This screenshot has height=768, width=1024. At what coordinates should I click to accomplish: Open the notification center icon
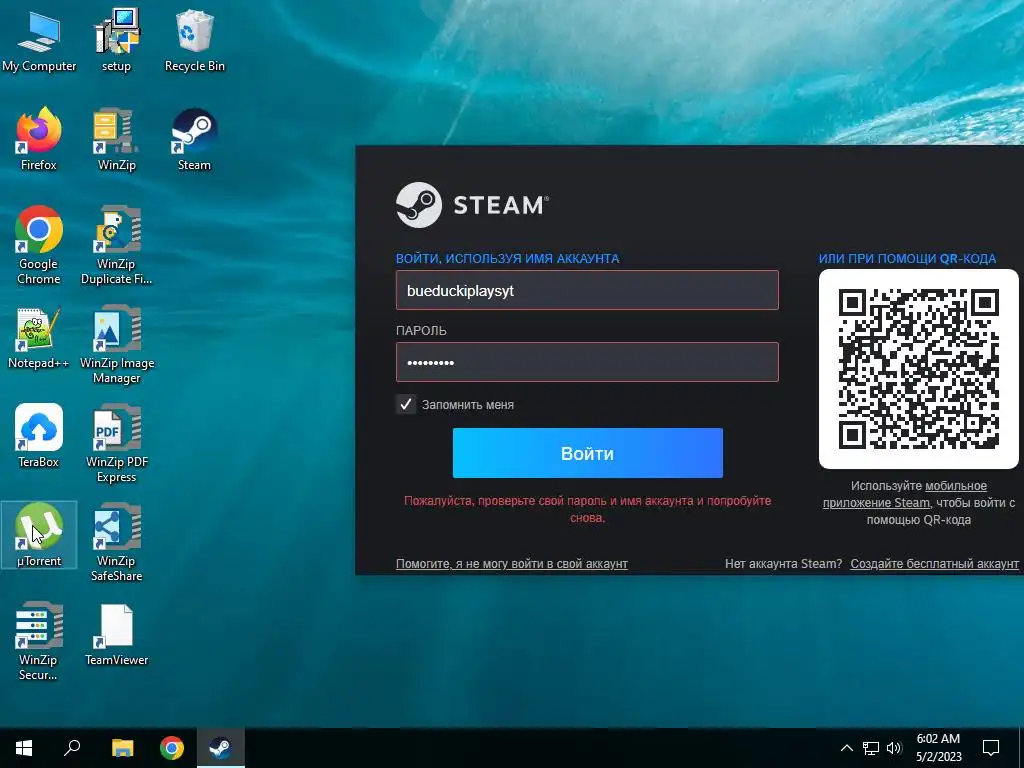click(991, 748)
